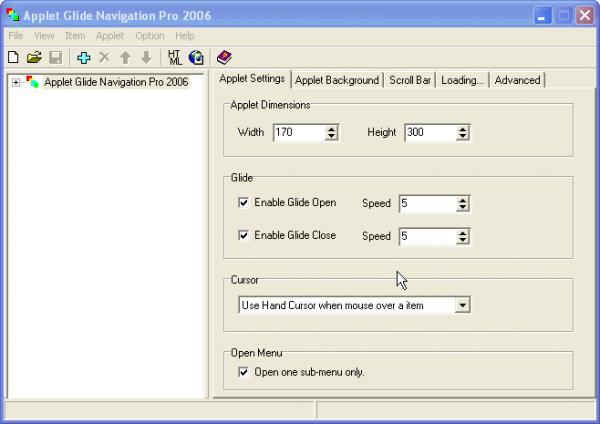
Task: Open the Applet menu
Action: tap(110, 36)
